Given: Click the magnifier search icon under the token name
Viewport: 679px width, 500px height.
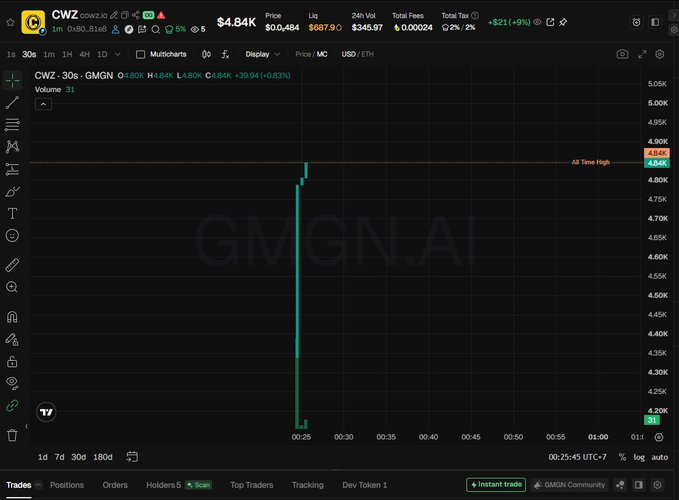Looking at the screenshot, I should click(155, 29).
